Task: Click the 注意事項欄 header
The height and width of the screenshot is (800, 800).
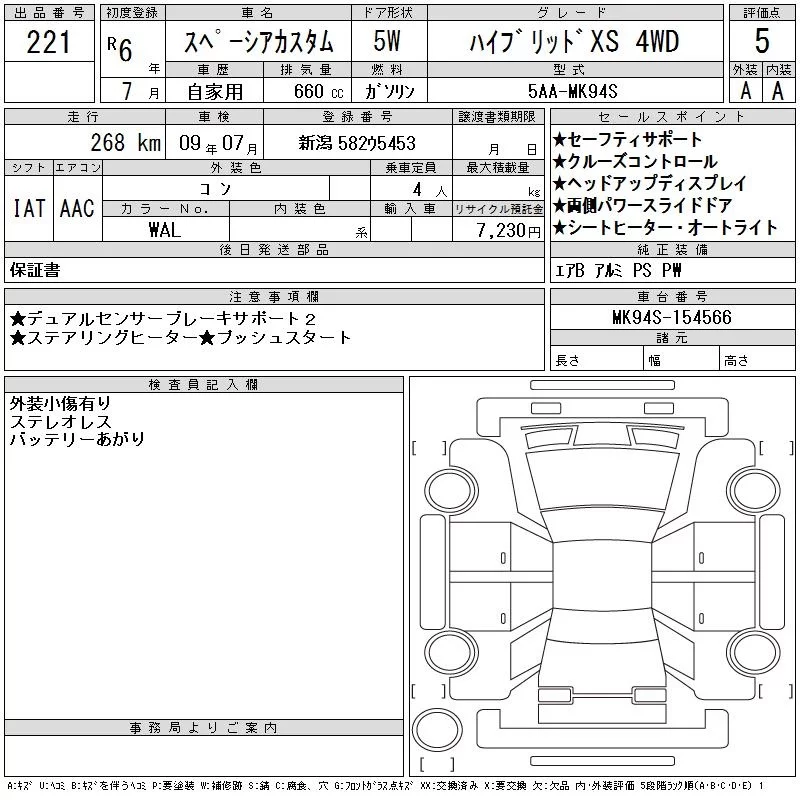Action: (274, 296)
